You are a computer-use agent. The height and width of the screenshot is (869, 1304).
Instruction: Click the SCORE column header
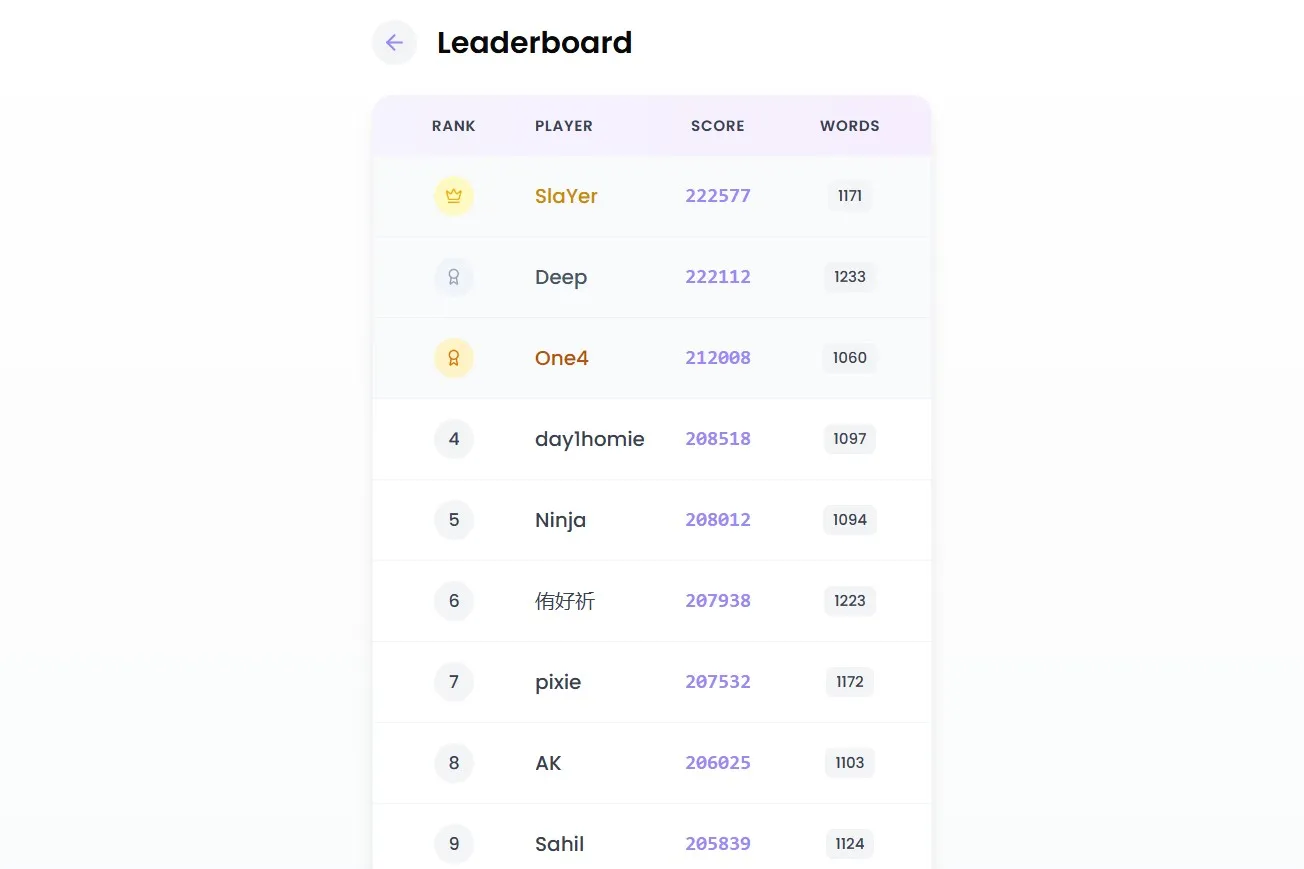[718, 126]
